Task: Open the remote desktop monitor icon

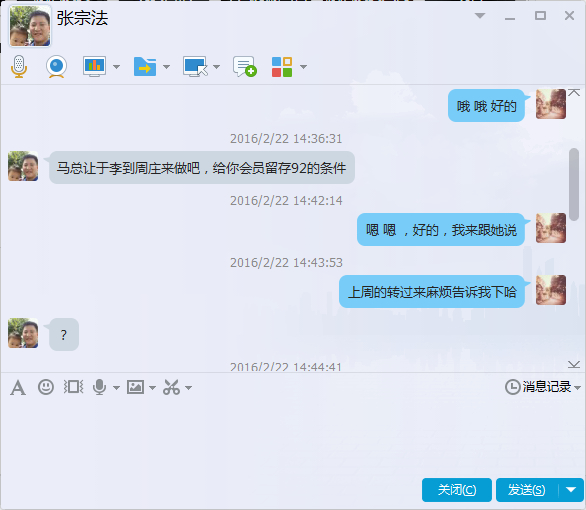Action: tap(195, 67)
